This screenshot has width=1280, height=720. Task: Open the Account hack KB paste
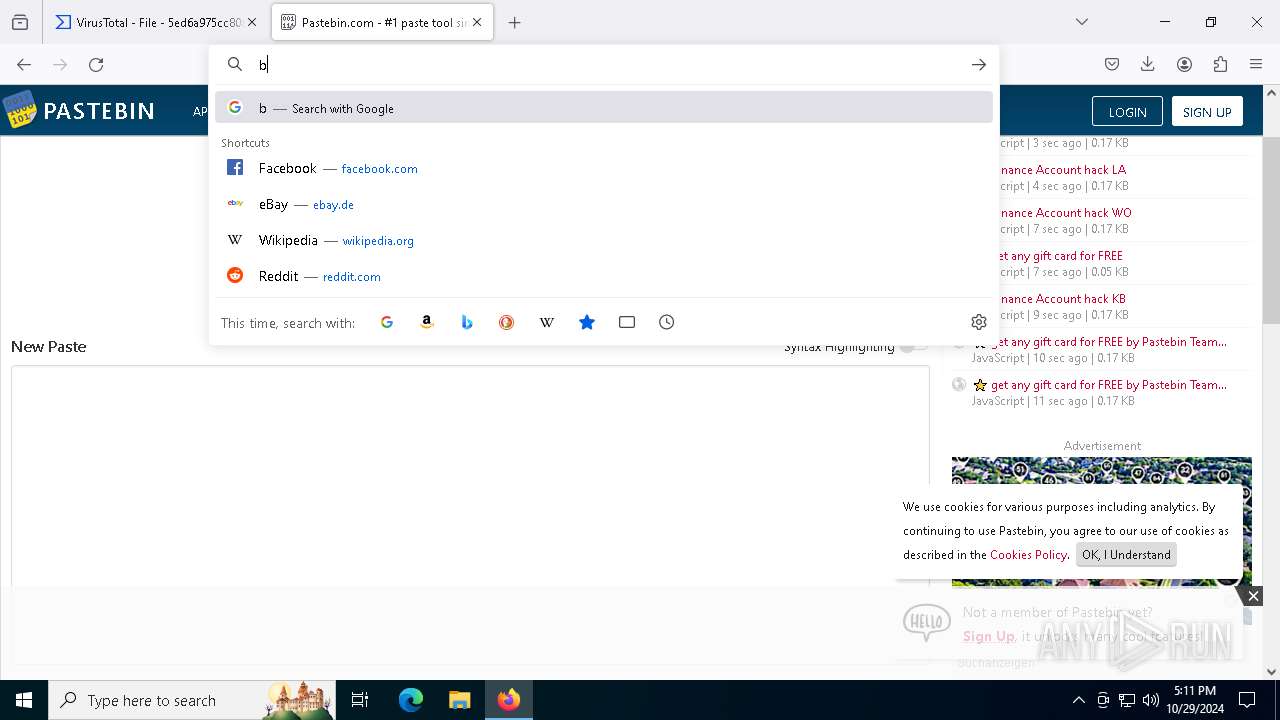point(1062,298)
